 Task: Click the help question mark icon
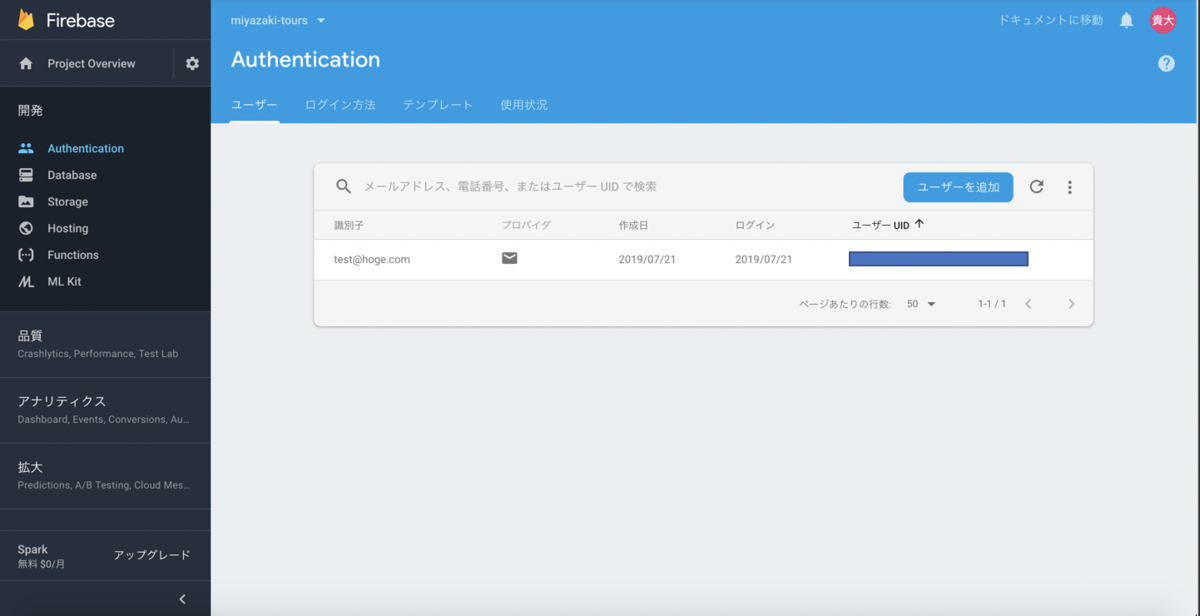1166,63
